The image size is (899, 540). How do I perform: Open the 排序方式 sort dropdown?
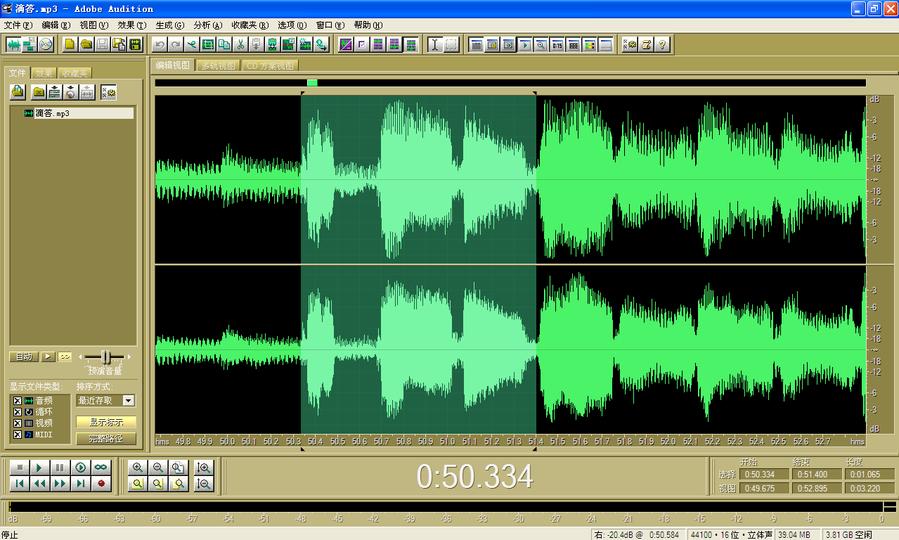pyautogui.click(x=128, y=400)
